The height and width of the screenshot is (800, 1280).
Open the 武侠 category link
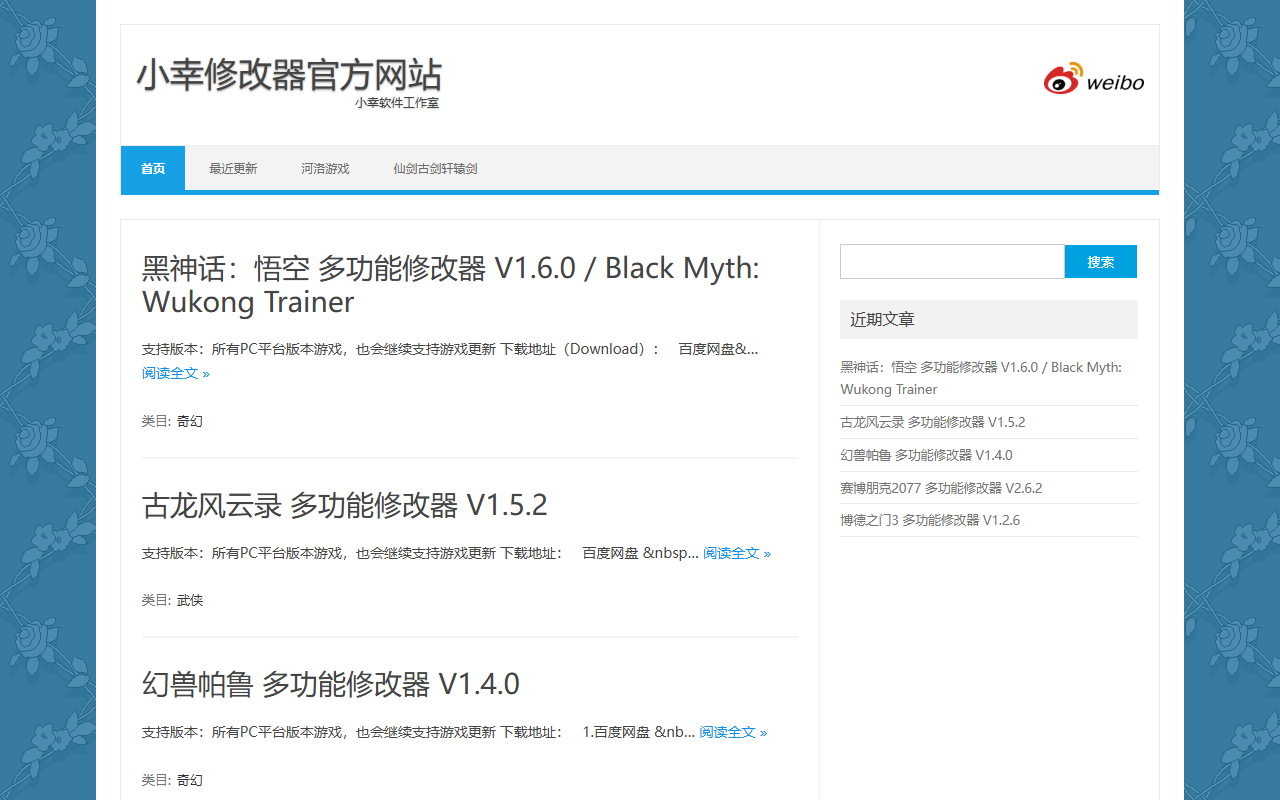coord(190,600)
